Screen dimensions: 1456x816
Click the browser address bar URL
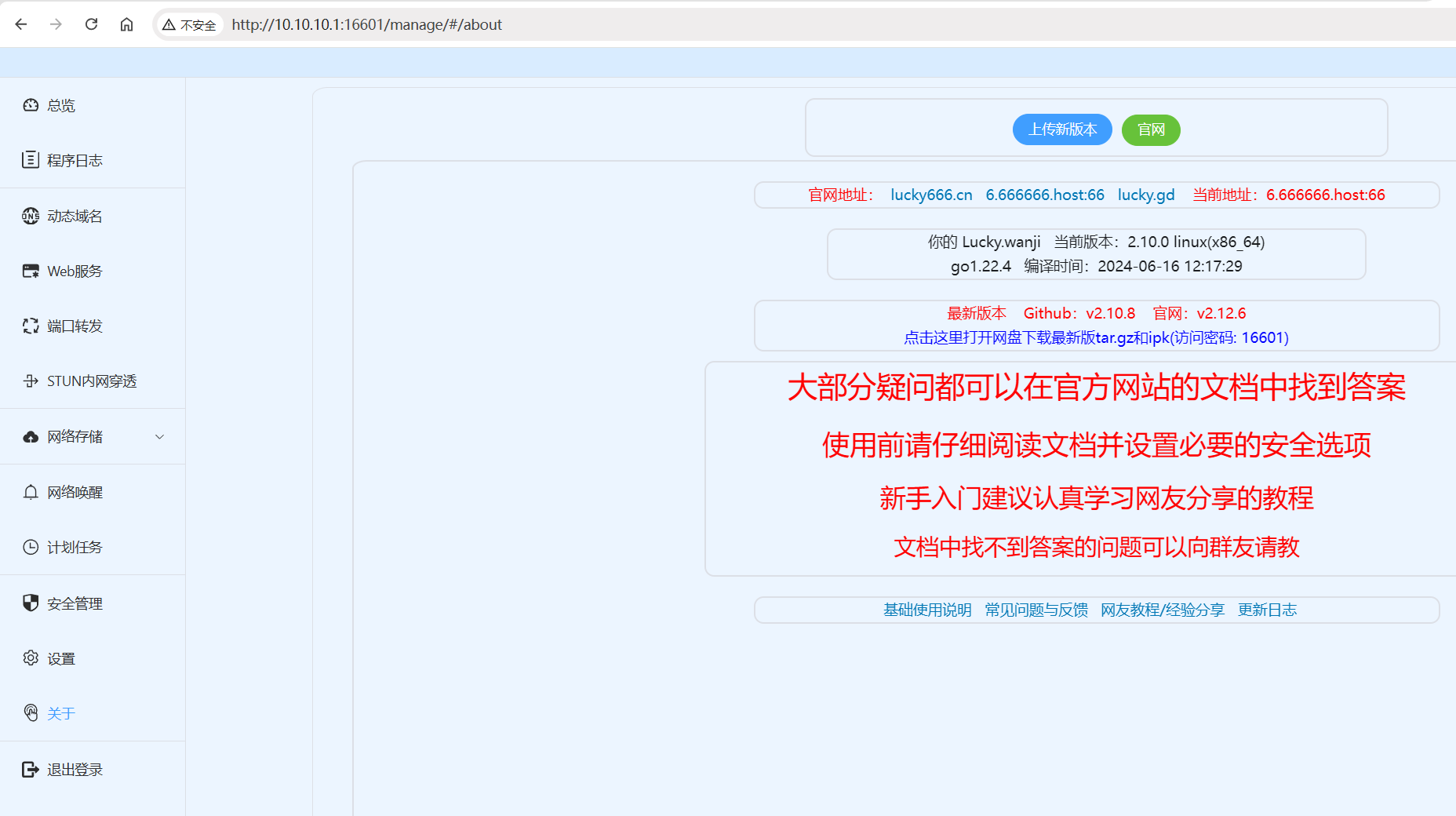click(x=366, y=24)
